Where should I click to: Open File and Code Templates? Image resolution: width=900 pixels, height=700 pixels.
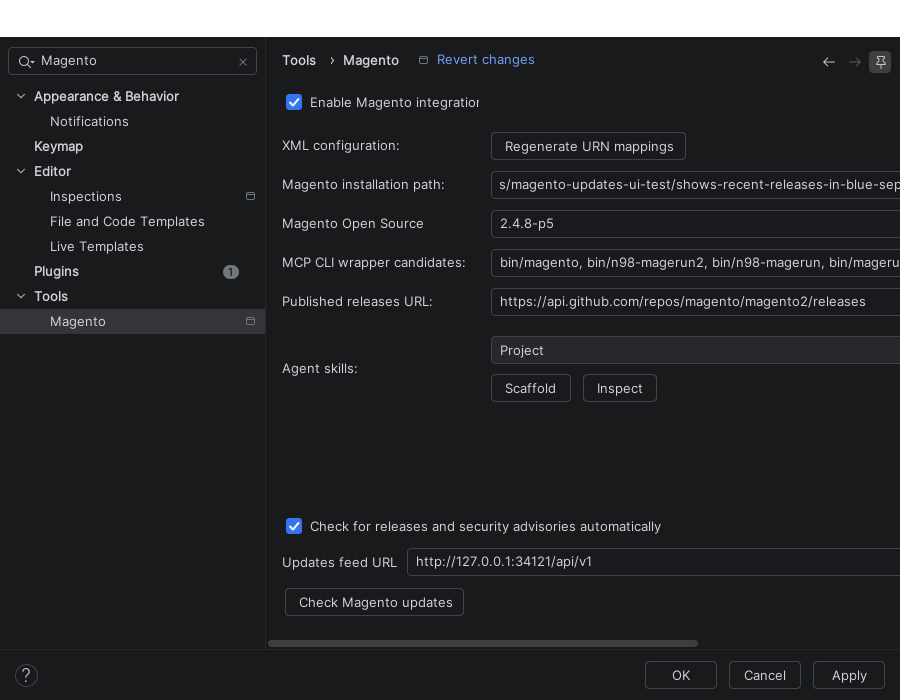pos(127,221)
